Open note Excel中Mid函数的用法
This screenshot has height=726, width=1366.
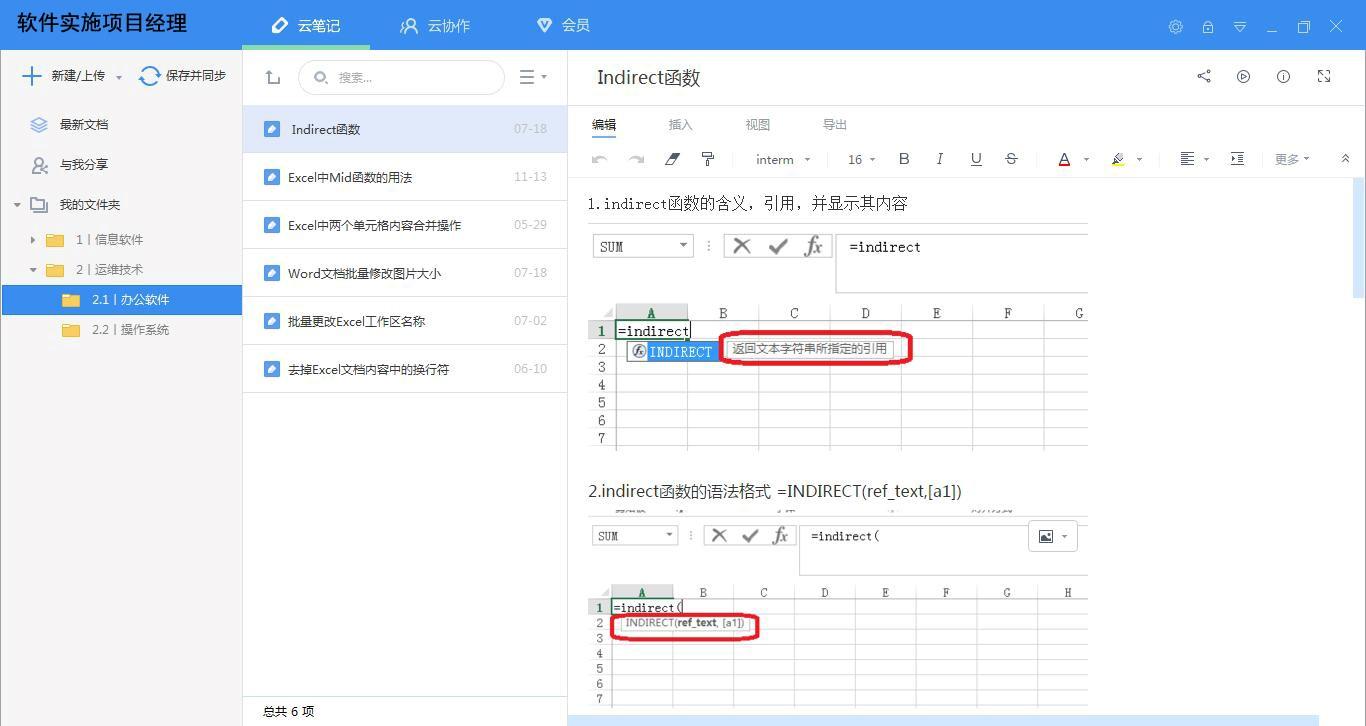(x=404, y=177)
